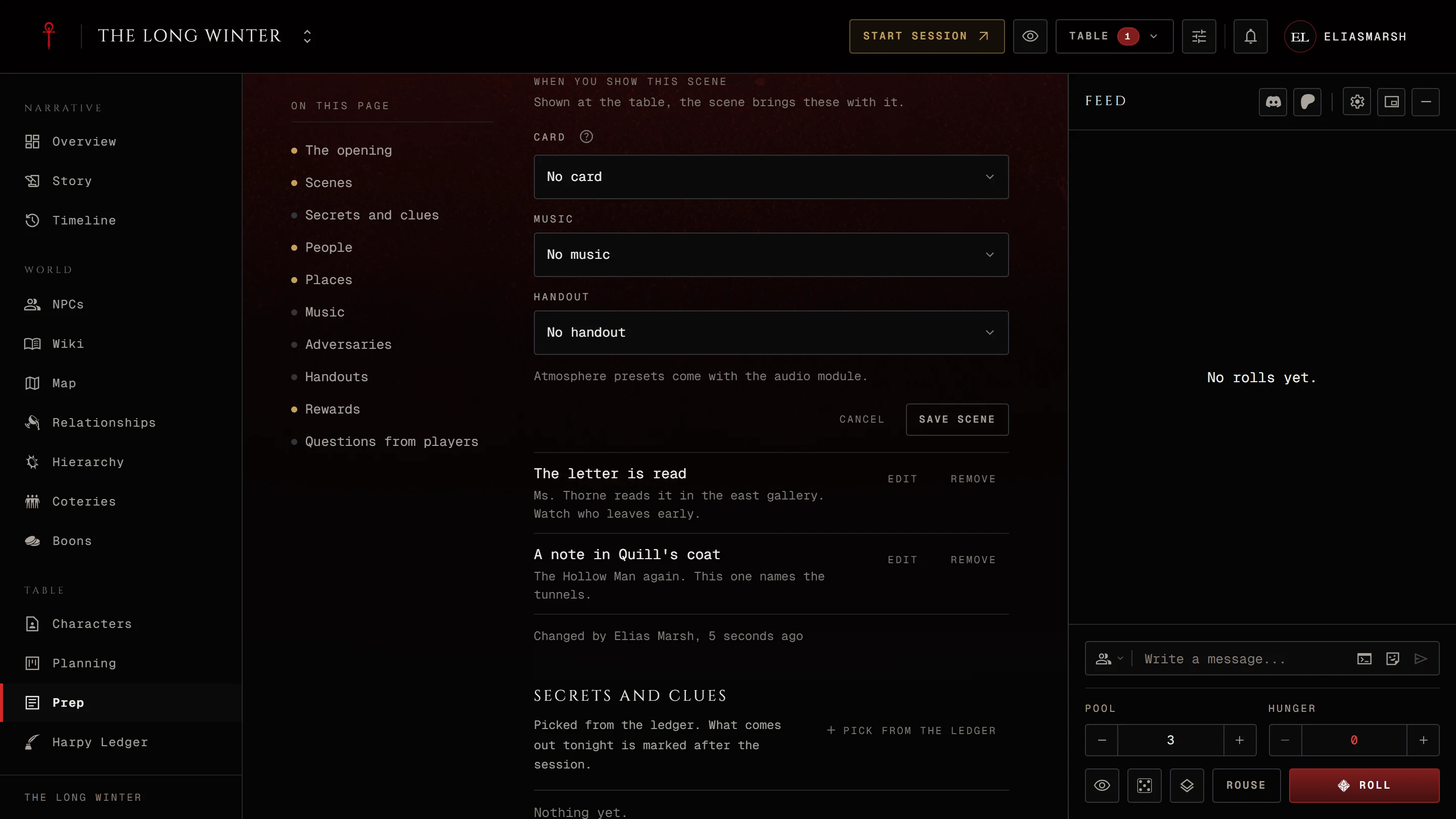The image size is (1456, 819).
Task: Click Save Scene
Action: click(x=957, y=420)
